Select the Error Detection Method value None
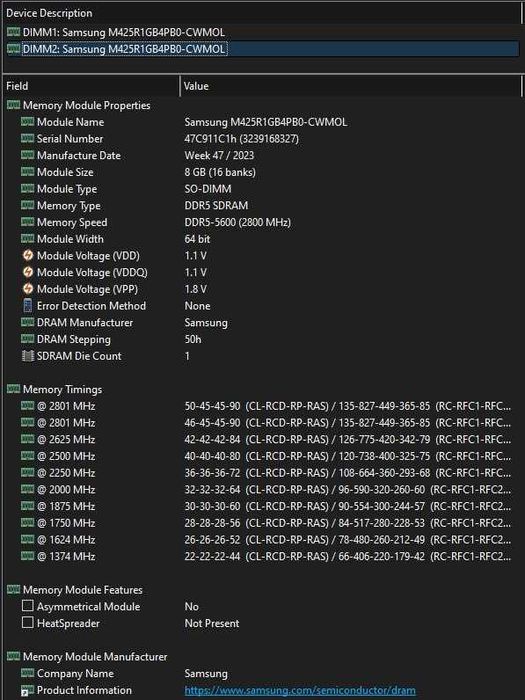This screenshot has width=525, height=700. (197, 306)
